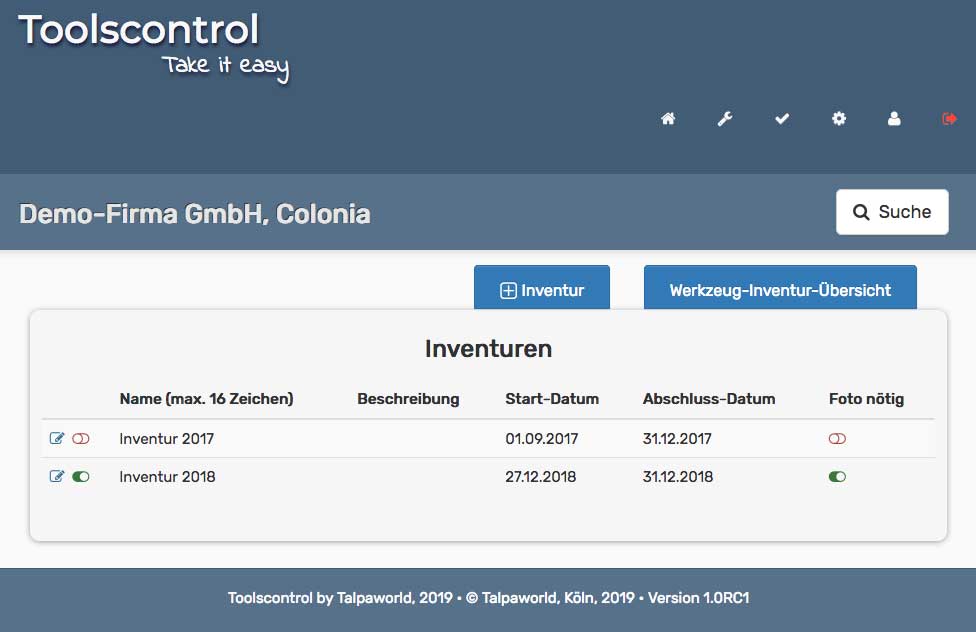Image resolution: width=976 pixels, height=632 pixels.
Task: Go to the home icon
Action: [668, 118]
